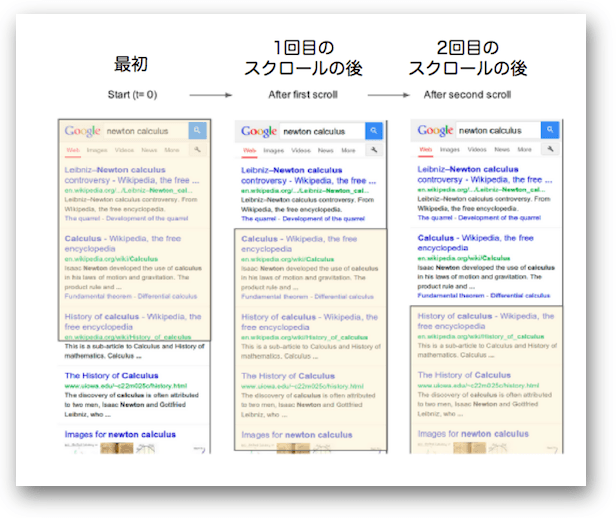The image size is (616, 518).
Task: Click the newton calculus search field in Start panel
Action: 146,131
